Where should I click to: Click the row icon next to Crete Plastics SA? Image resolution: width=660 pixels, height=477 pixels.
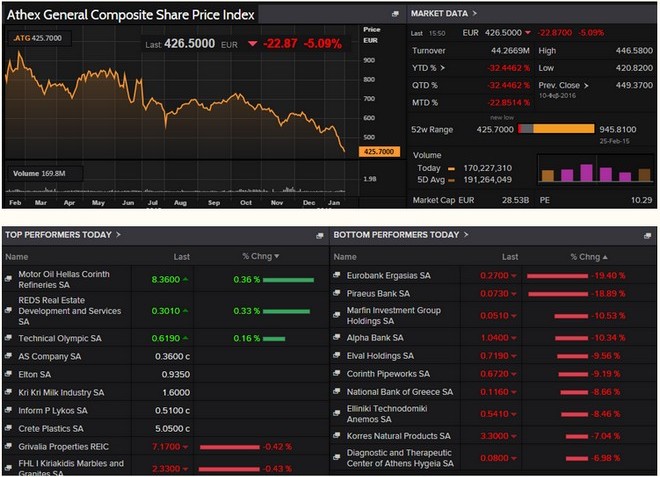tap(9, 428)
